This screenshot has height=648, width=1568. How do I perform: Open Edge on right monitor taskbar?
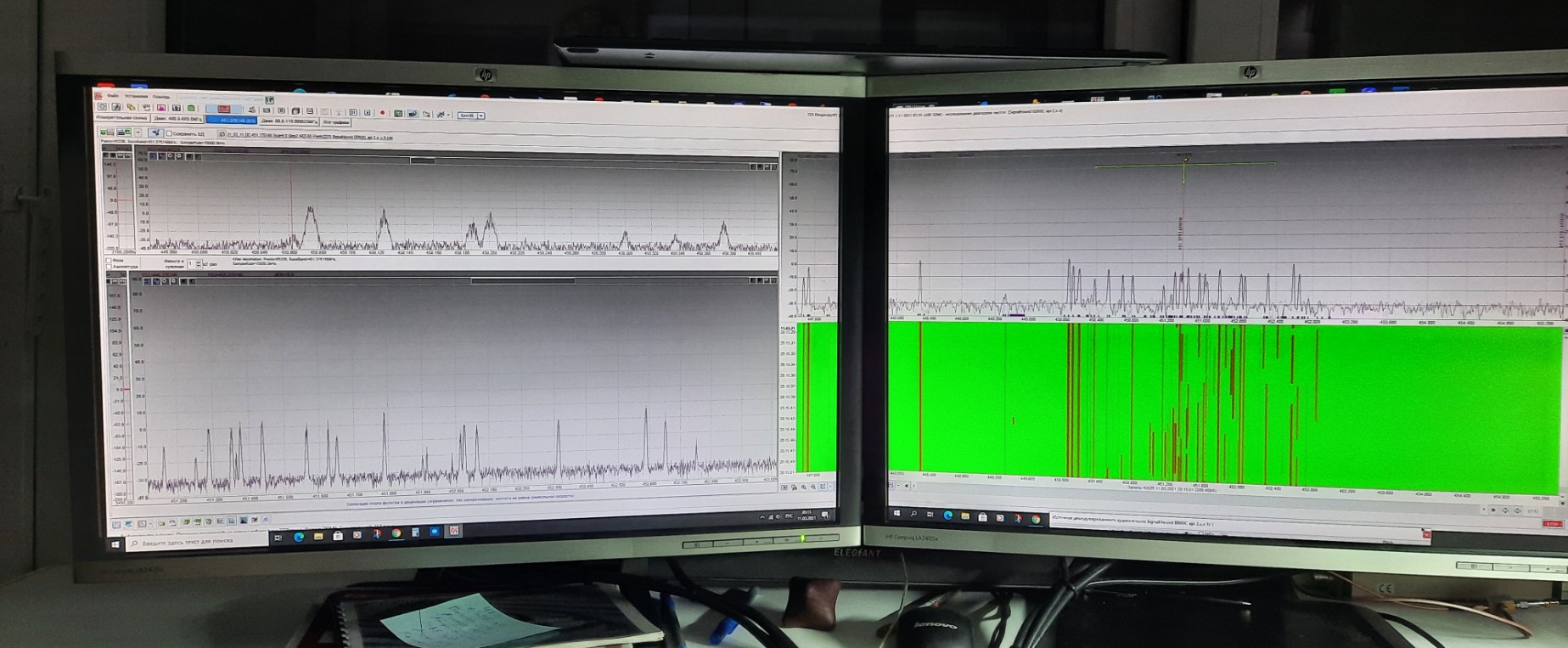pyautogui.click(x=948, y=516)
